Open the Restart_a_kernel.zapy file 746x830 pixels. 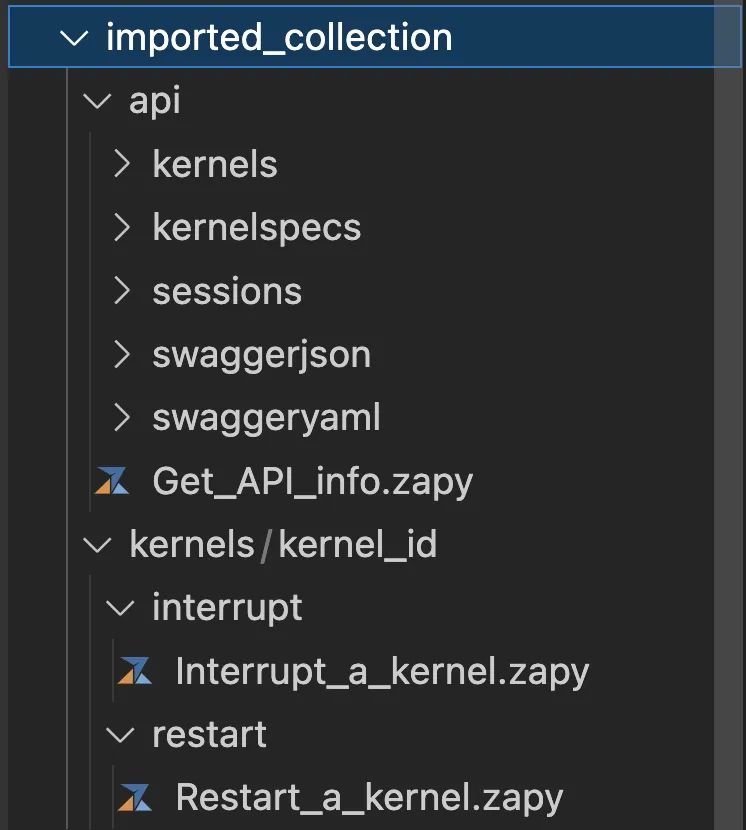click(x=369, y=797)
